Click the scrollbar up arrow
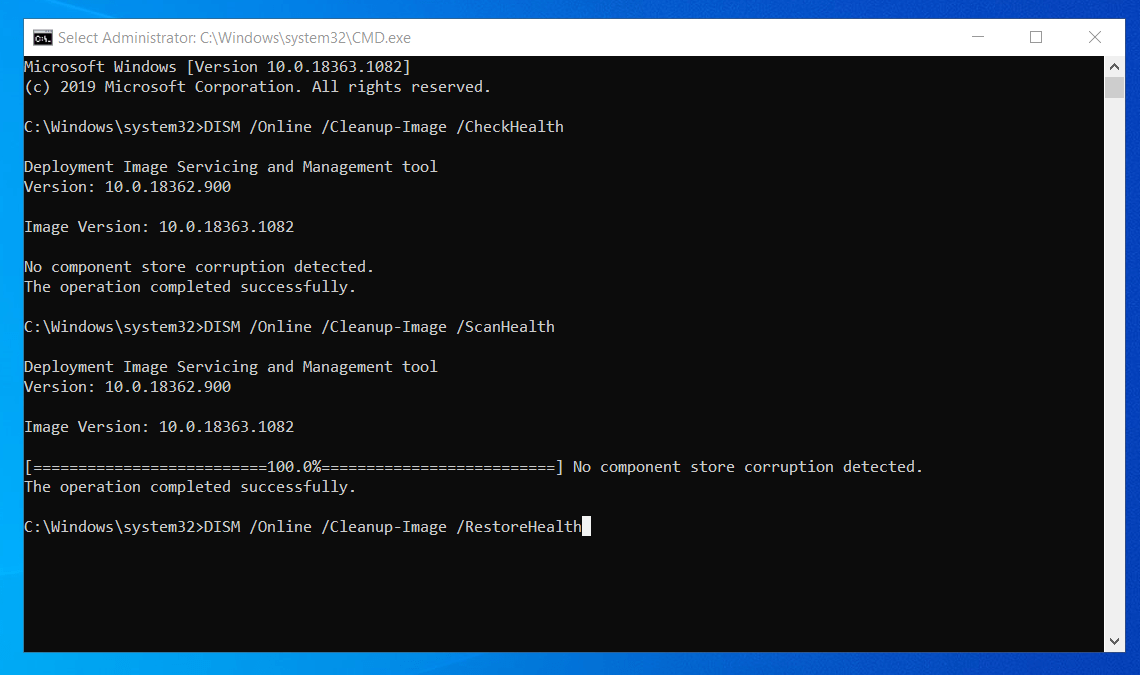This screenshot has height=675, width=1140. pos(1114,66)
